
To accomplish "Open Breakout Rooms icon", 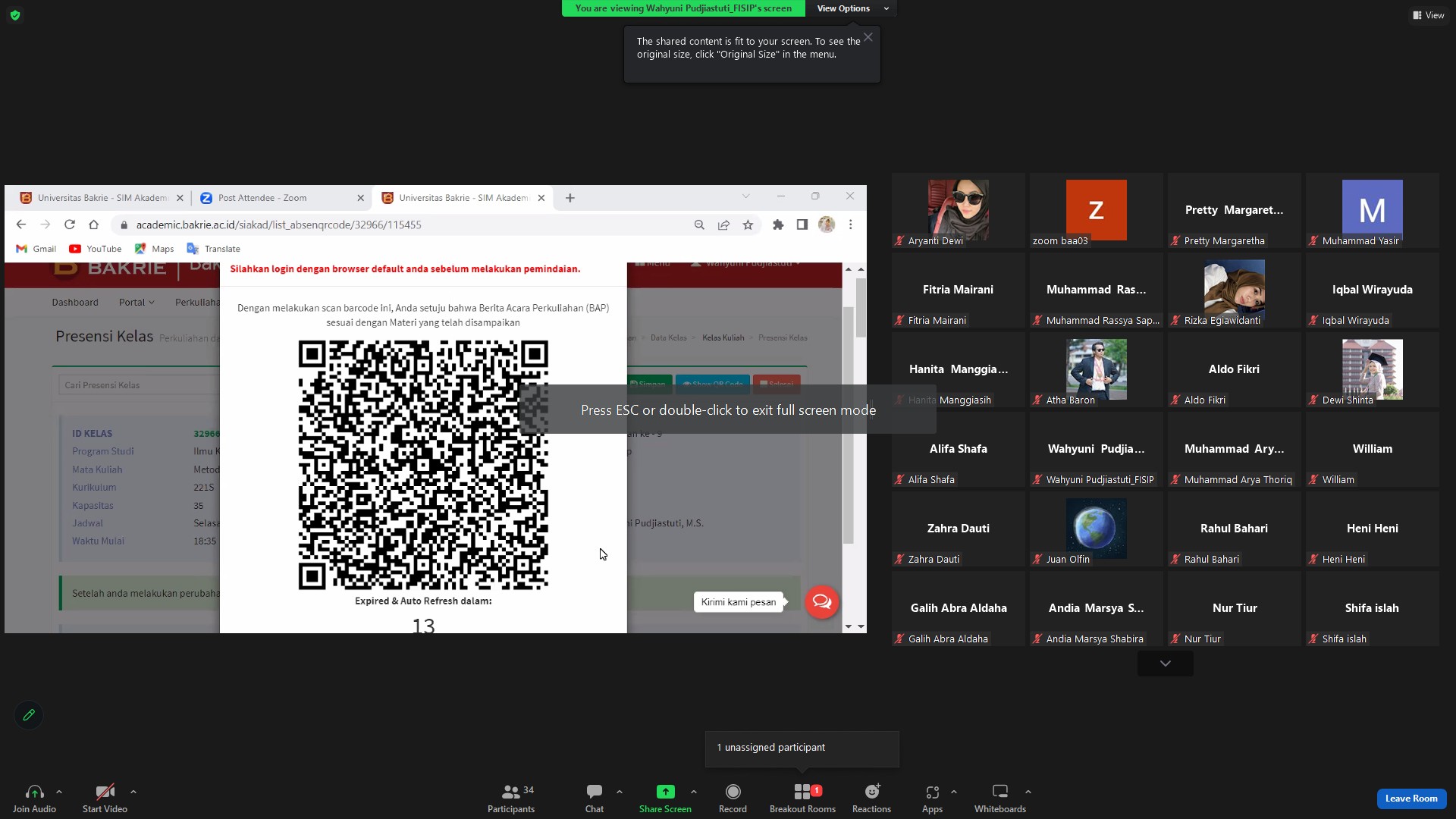I will pos(802,792).
